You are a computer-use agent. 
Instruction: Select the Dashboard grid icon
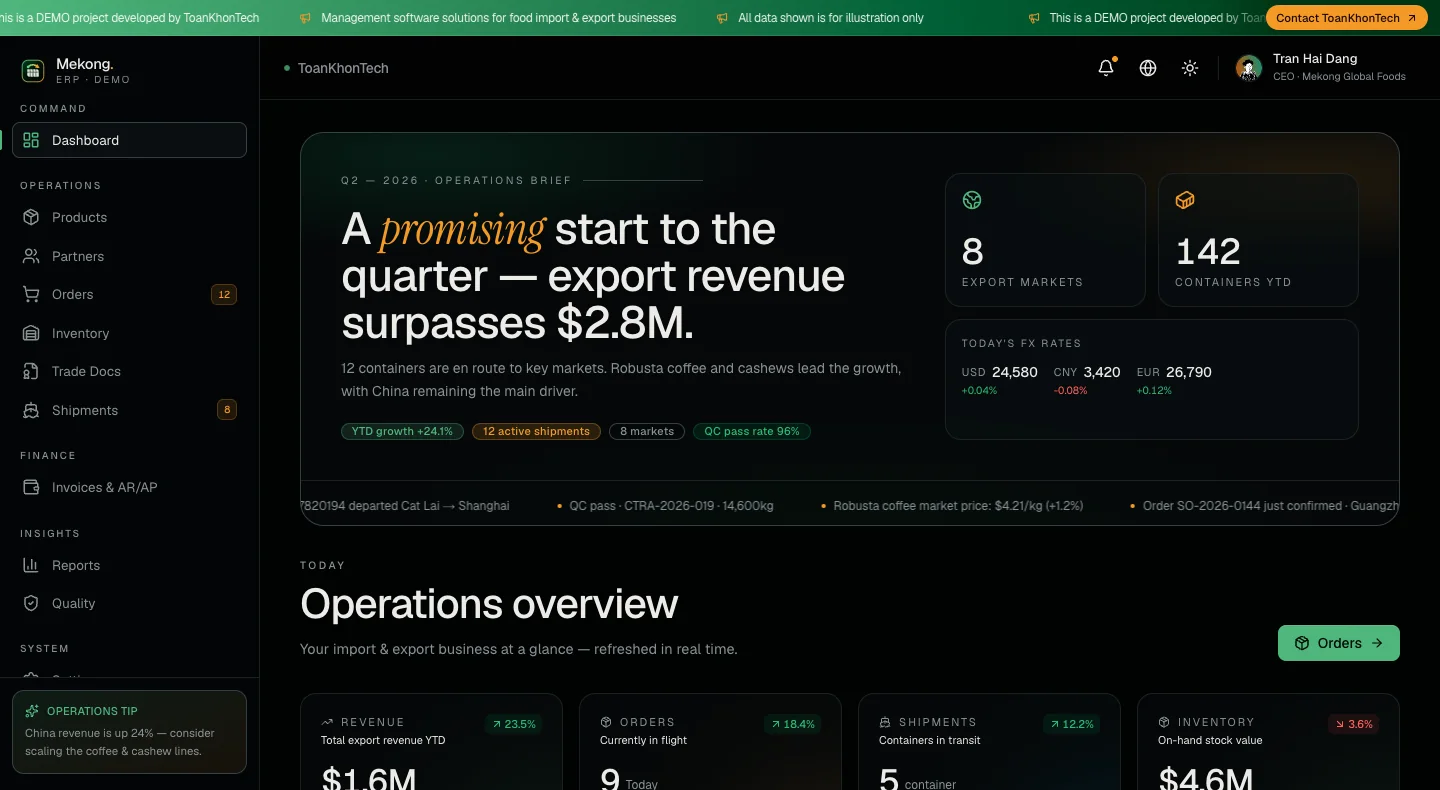pos(31,140)
